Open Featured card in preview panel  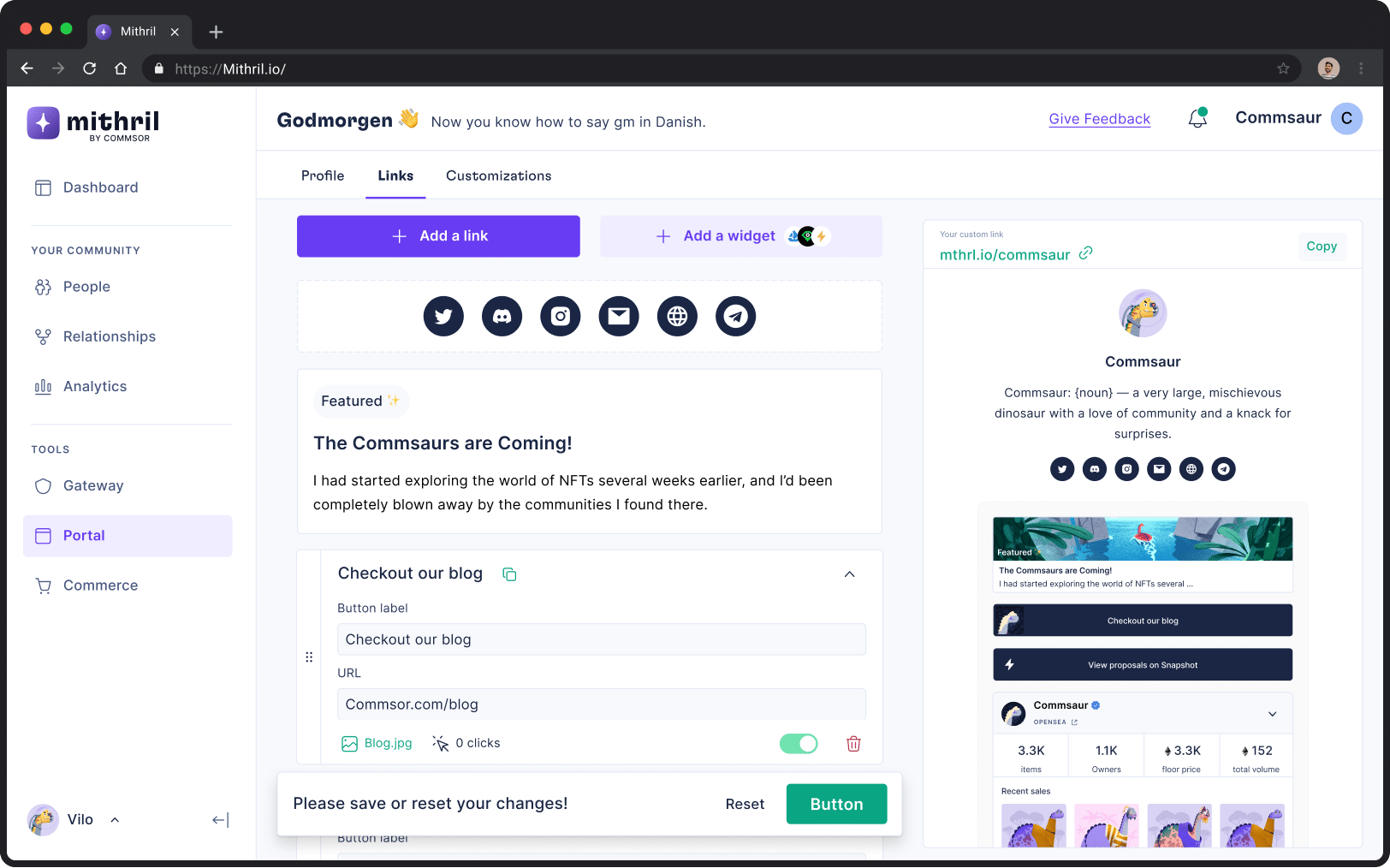click(1143, 555)
